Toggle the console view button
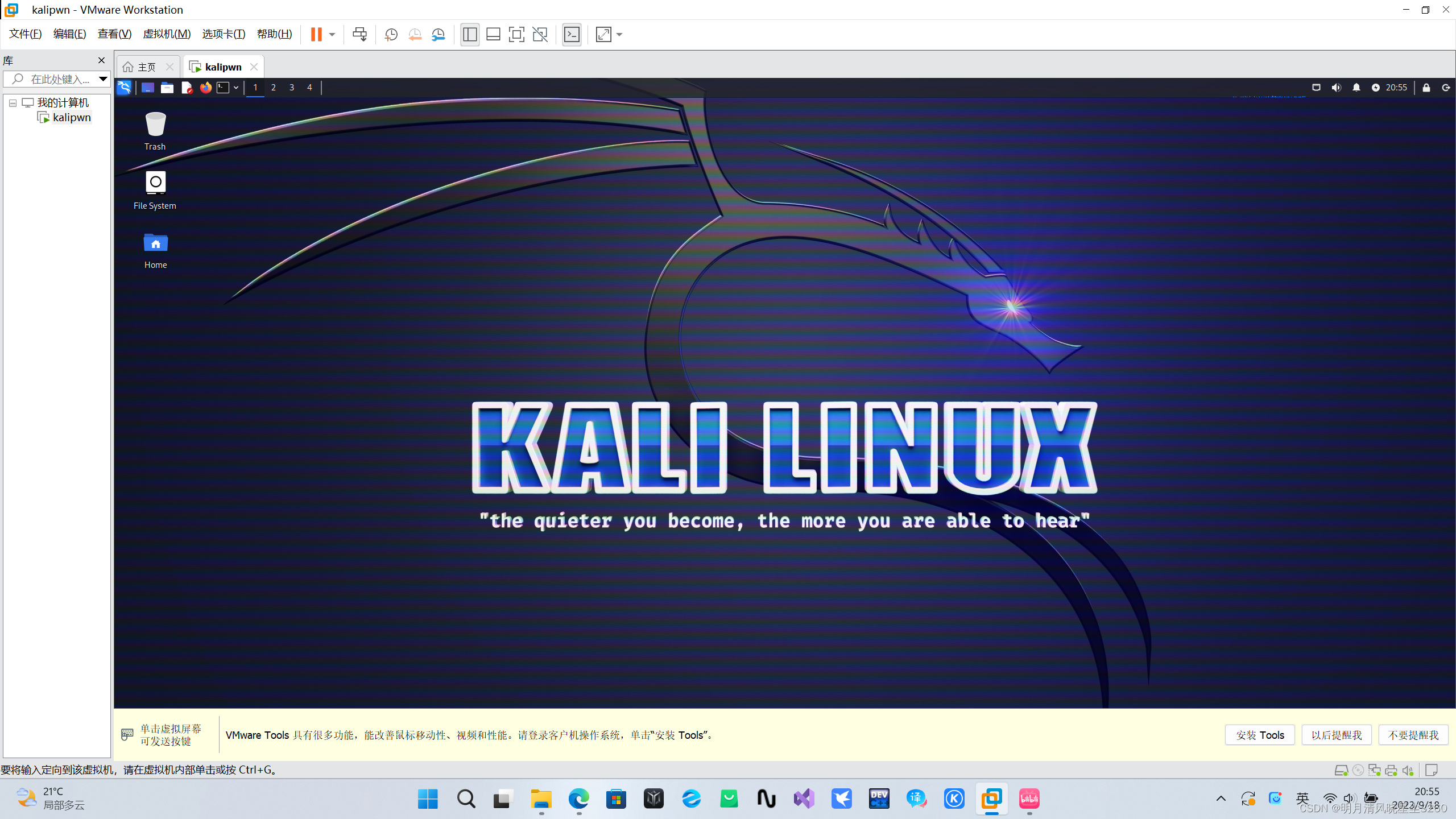Image resolution: width=1456 pixels, height=819 pixels. [x=572, y=35]
